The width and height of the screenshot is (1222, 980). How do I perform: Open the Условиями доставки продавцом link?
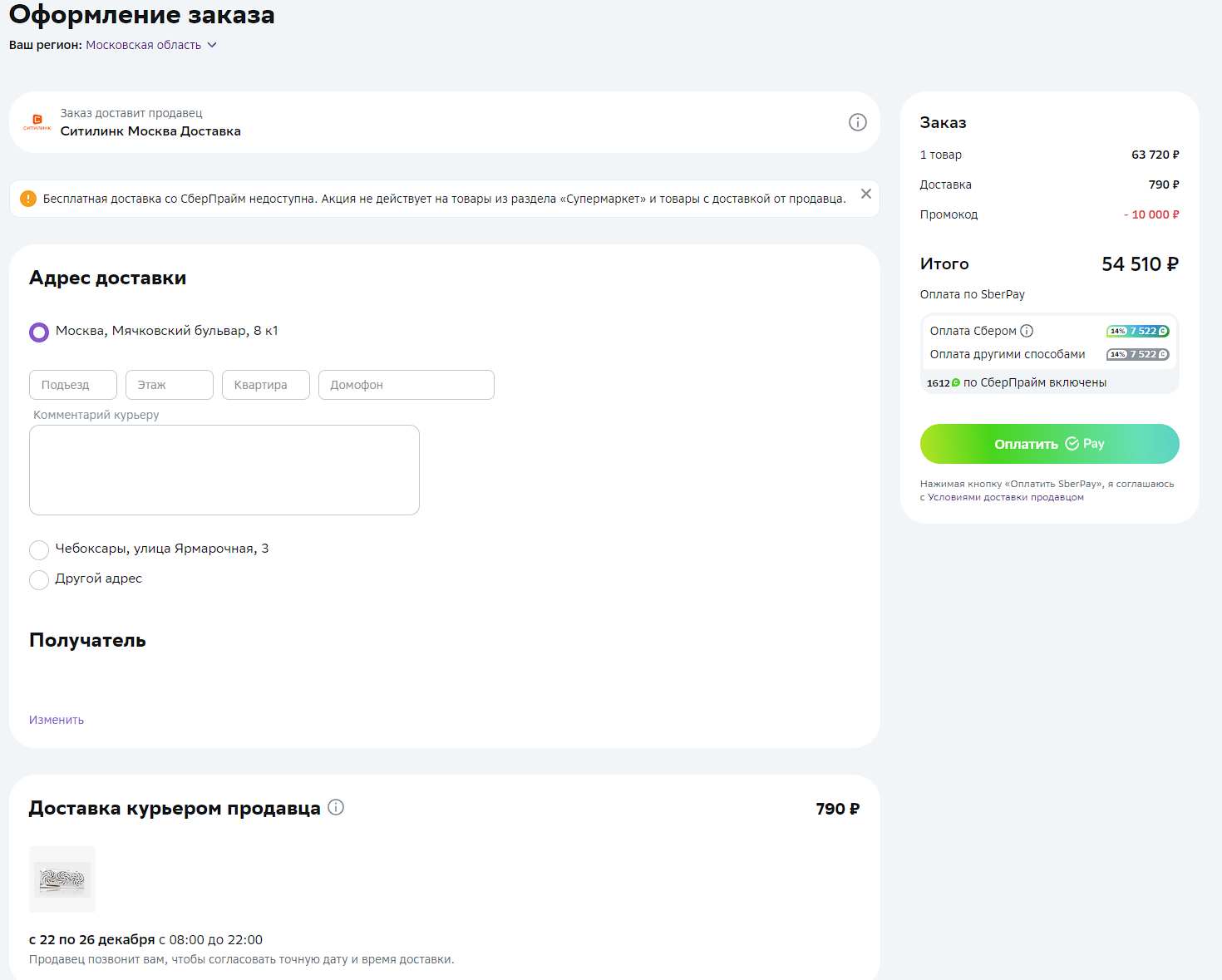pos(1005,497)
